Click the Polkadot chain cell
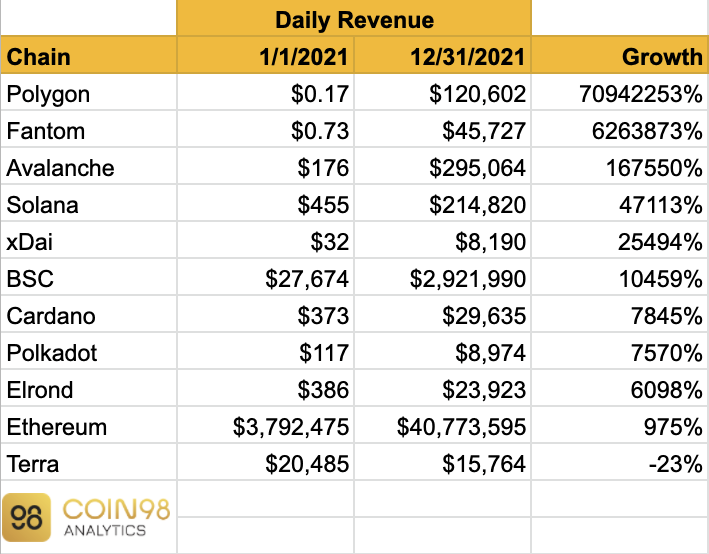This screenshot has height=554, width=709. pos(89,351)
